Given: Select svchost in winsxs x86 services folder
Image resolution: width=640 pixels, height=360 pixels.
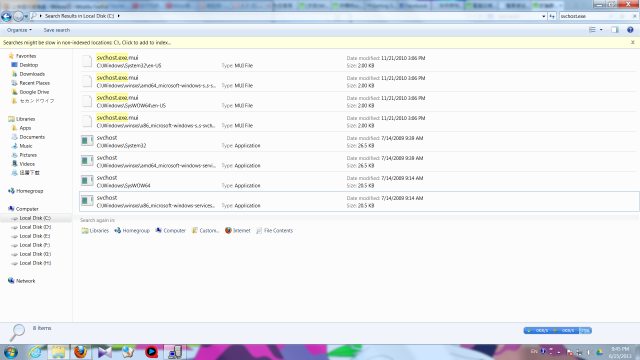Looking at the screenshot, I should 359,202.
